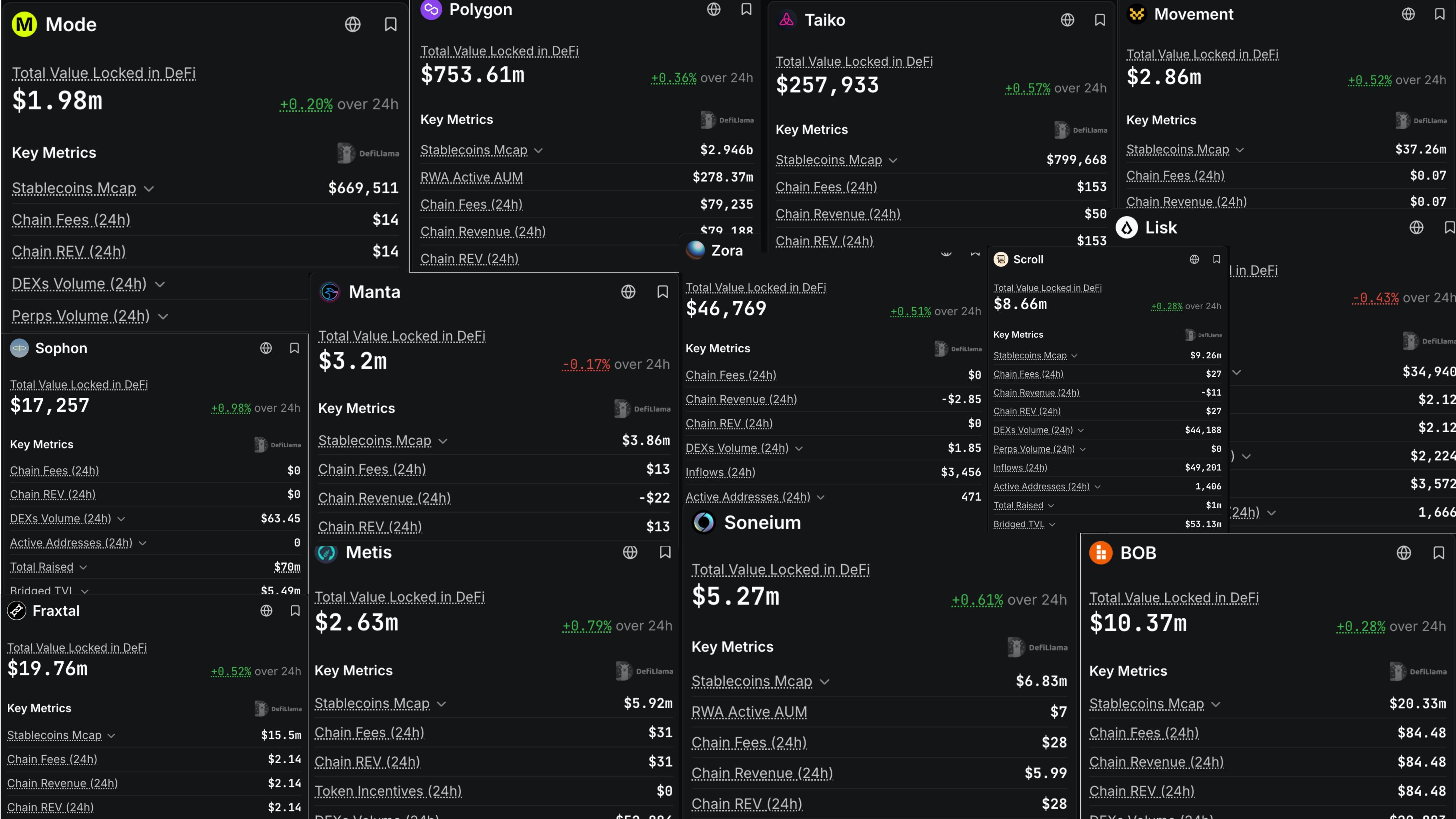
Task: Click the Sophon chain logo
Action: click(x=19, y=348)
